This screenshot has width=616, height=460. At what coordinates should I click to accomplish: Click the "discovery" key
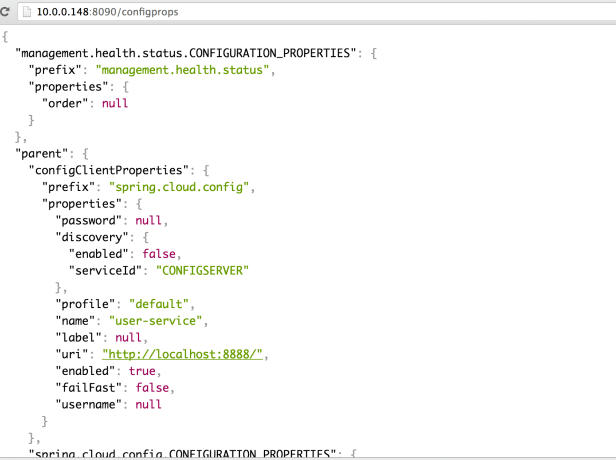pos(92,237)
